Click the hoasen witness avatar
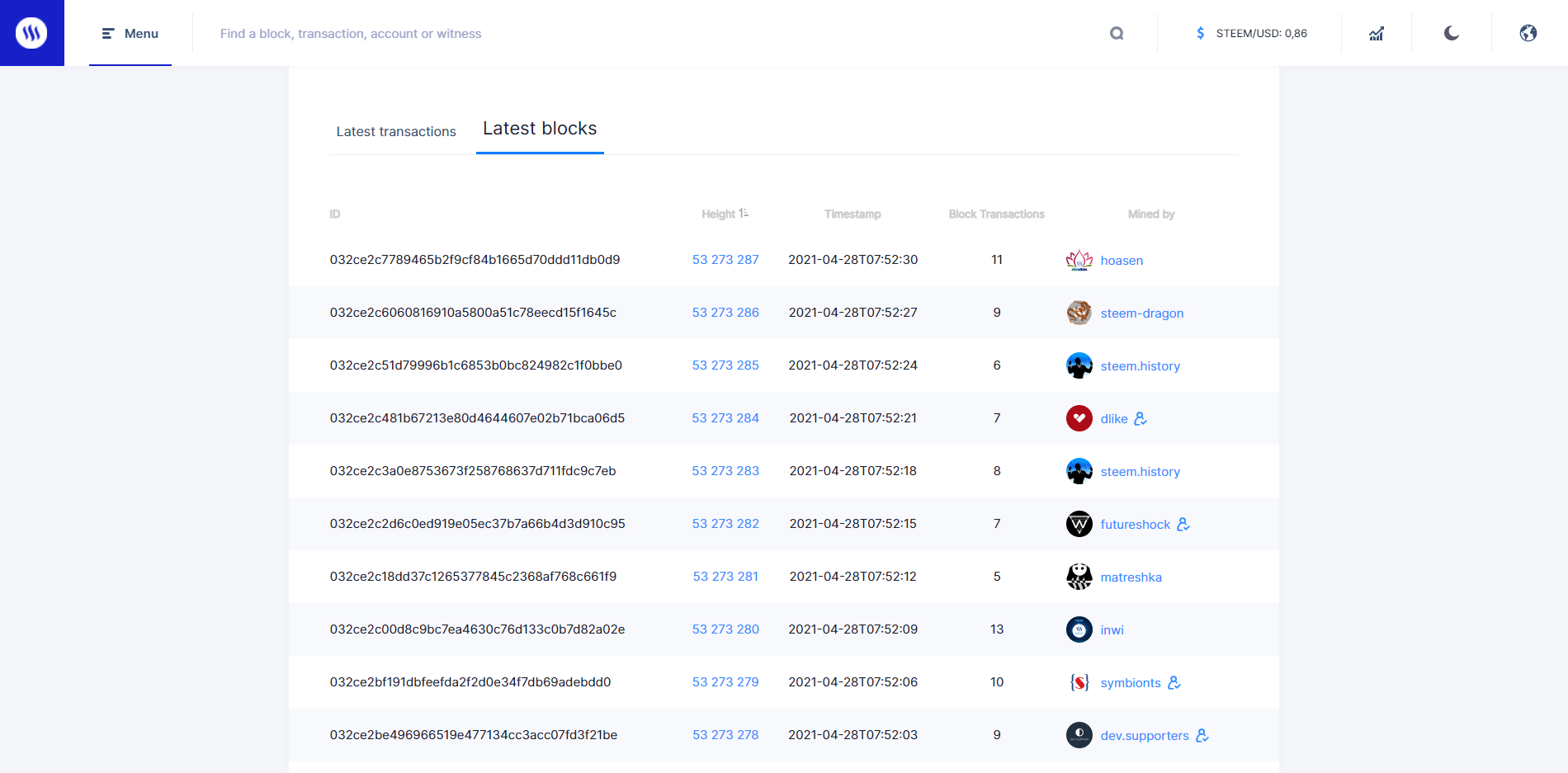Screen dimensions: 1568x773 point(1079,260)
